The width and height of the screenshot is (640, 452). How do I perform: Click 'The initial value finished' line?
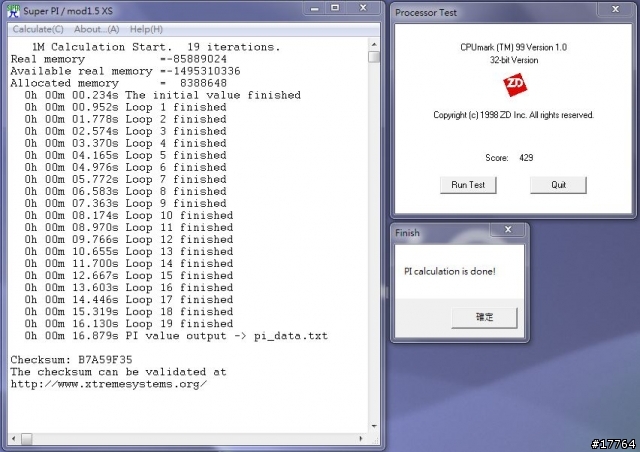coord(162,96)
